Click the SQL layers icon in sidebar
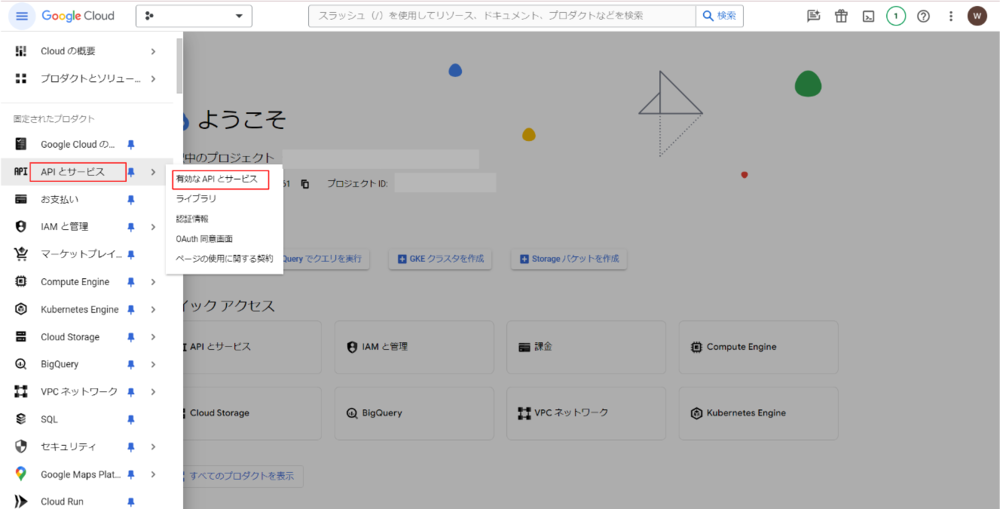The image size is (1000, 509). pos(20,419)
